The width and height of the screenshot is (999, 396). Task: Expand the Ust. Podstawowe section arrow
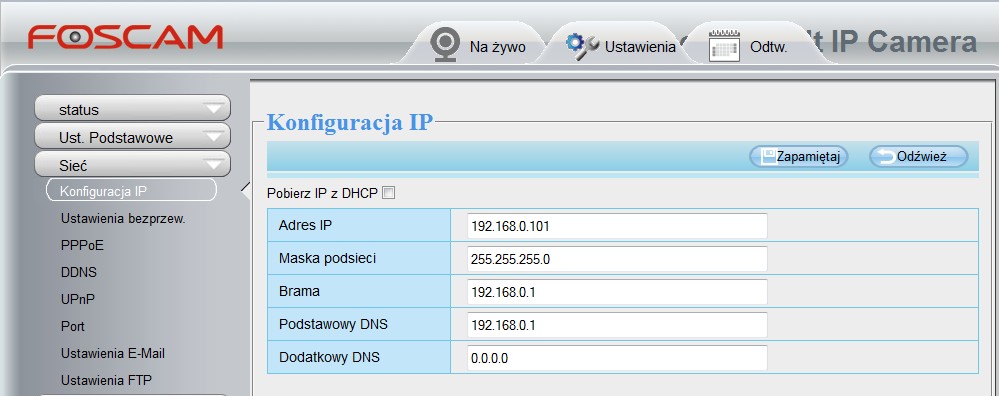pos(213,138)
